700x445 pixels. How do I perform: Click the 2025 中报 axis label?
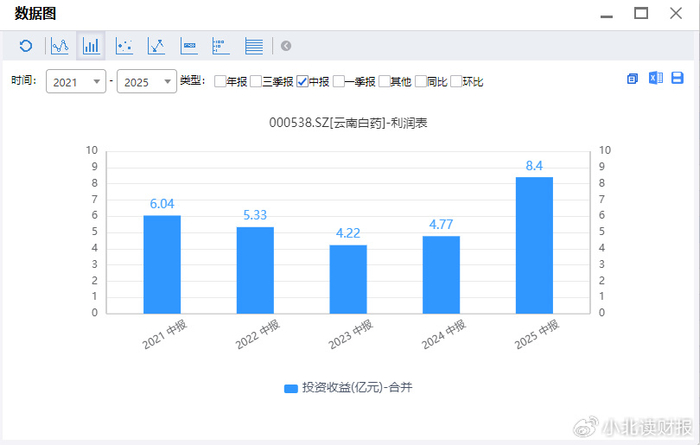point(537,335)
